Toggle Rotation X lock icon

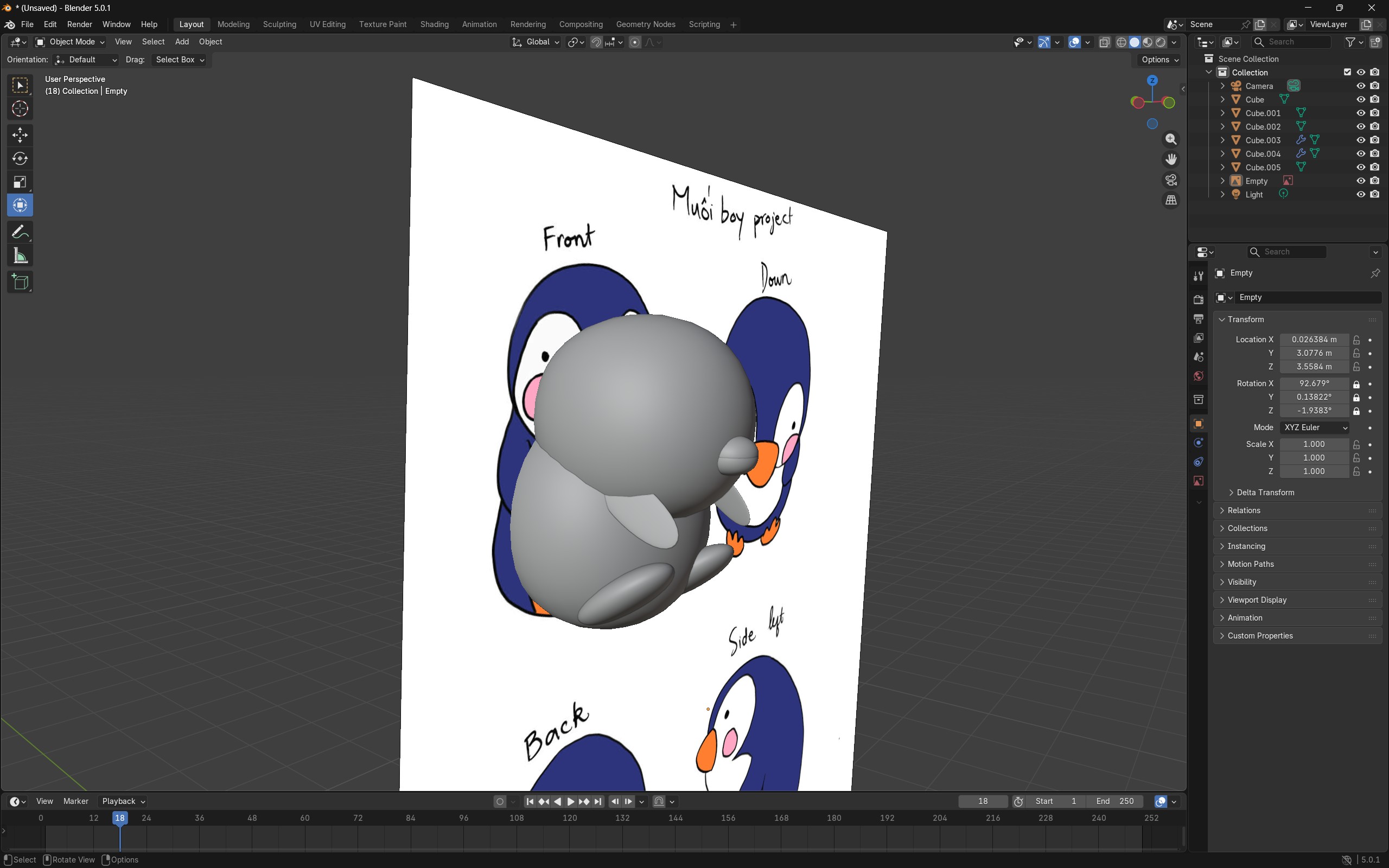pos(1356,384)
